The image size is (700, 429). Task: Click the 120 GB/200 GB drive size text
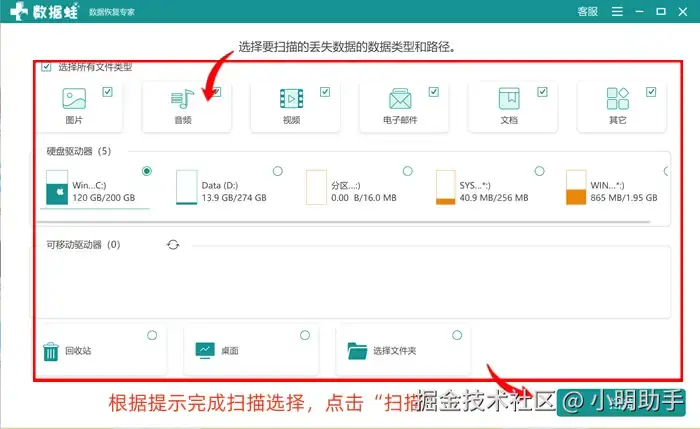tap(104, 198)
